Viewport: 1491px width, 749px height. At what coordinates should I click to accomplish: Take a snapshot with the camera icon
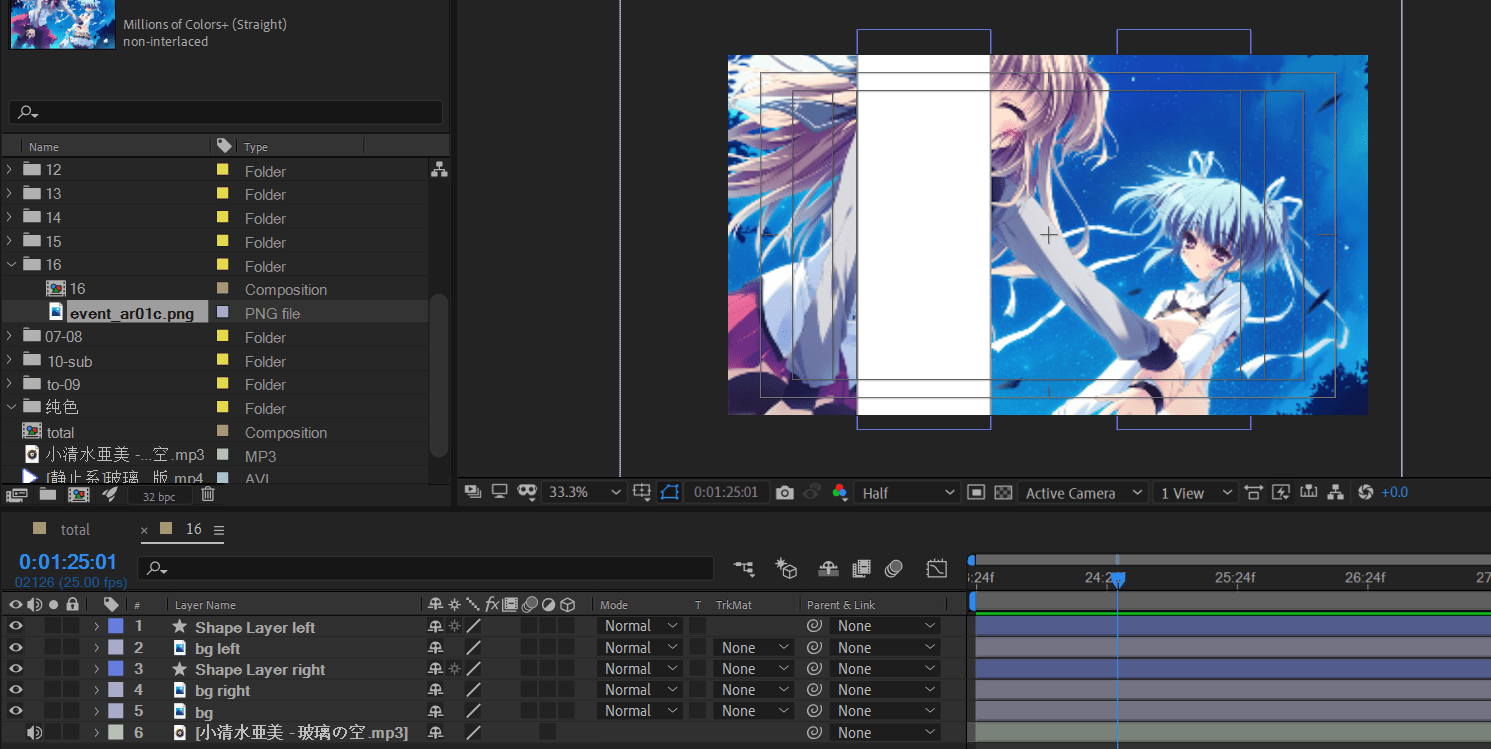(x=785, y=493)
